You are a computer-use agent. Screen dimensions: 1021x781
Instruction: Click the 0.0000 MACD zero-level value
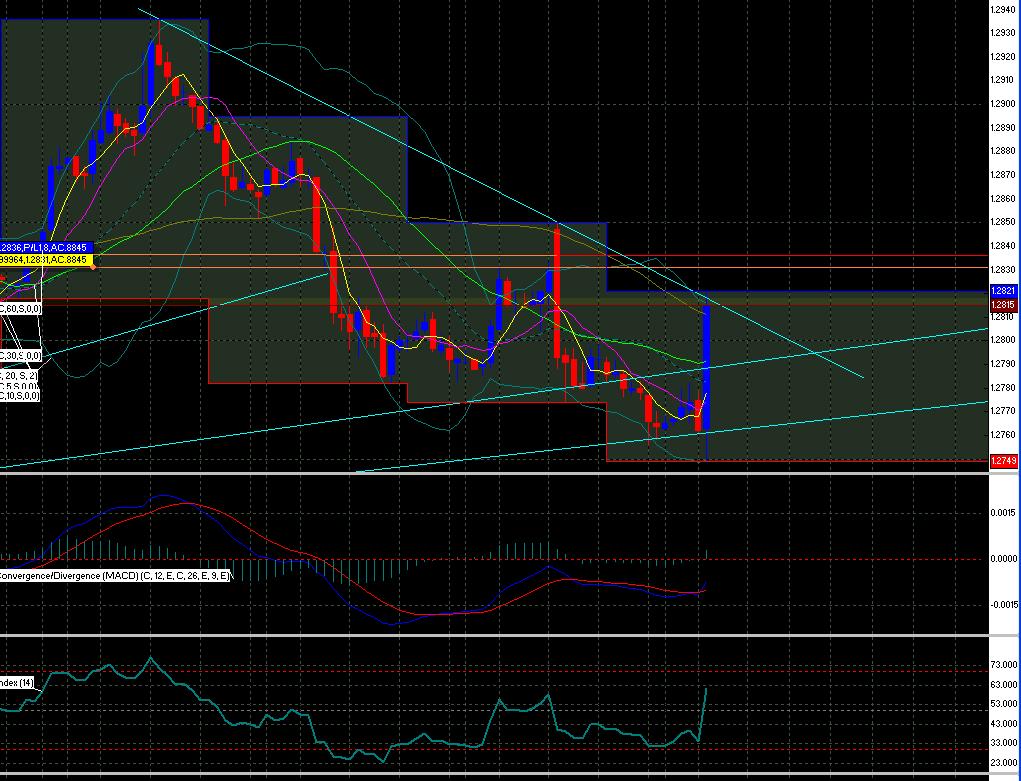click(1003, 559)
